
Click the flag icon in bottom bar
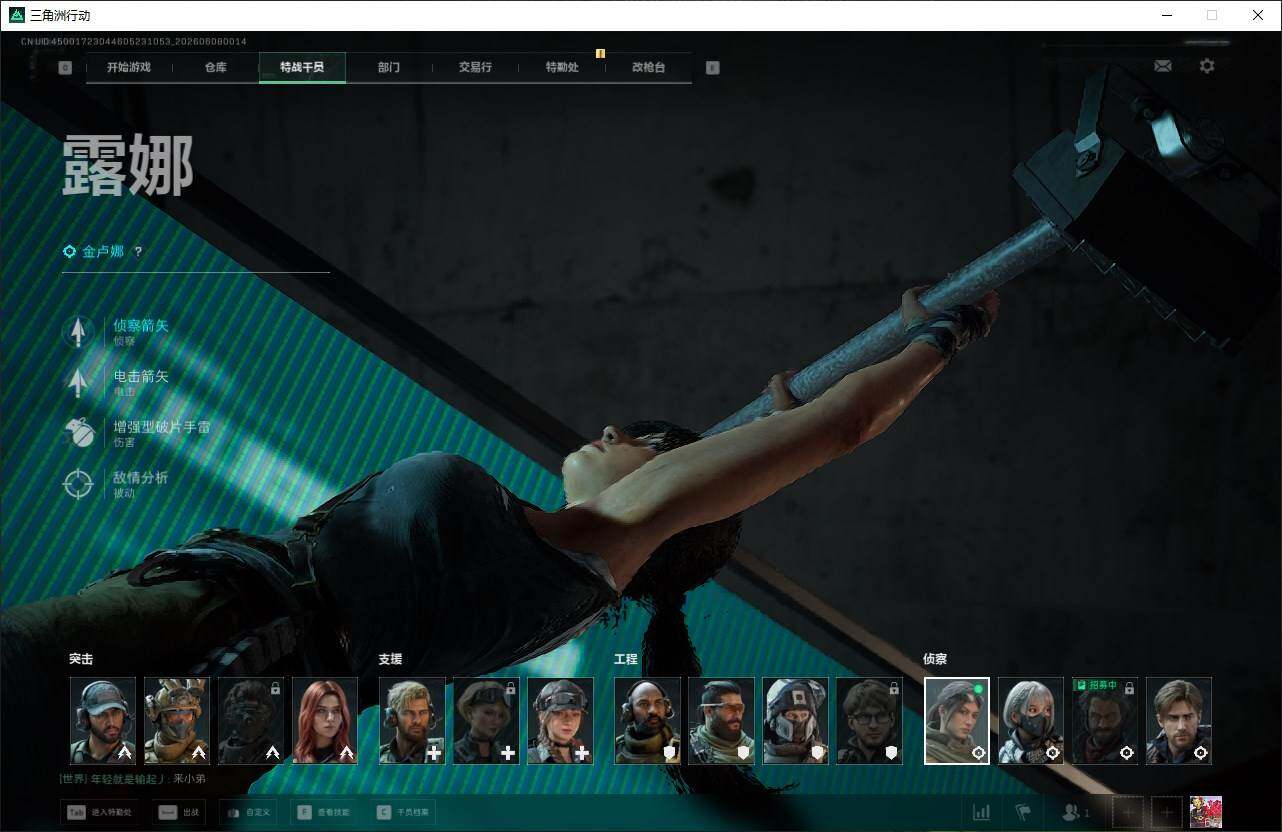coord(1023,812)
